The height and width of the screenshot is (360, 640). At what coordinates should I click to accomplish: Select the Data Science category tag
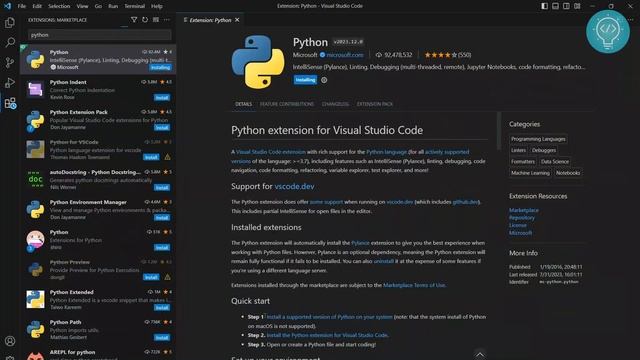(x=555, y=162)
